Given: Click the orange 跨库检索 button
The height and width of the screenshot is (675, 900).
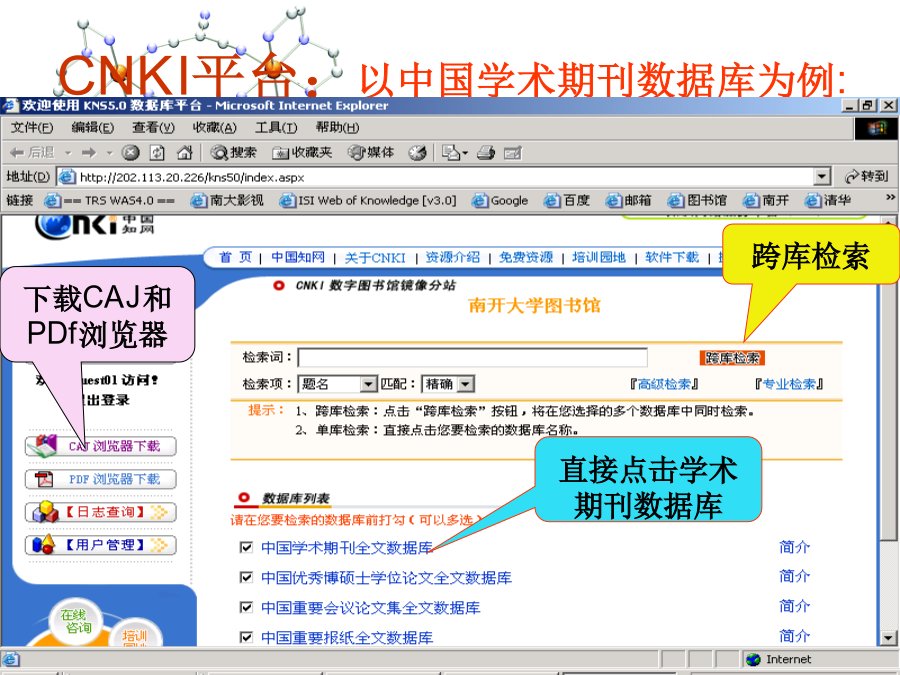Looking at the screenshot, I should pos(732,358).
